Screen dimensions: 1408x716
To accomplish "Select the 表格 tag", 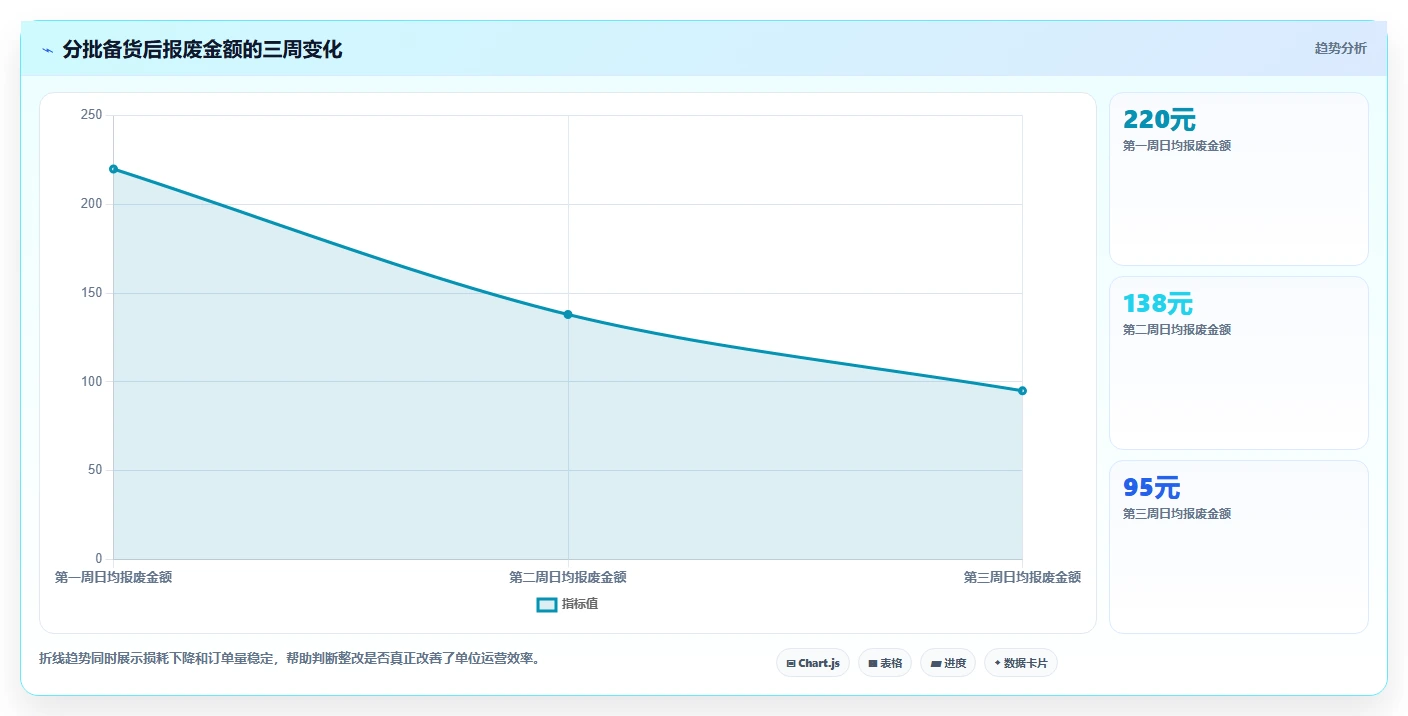I will coord(885,663).
